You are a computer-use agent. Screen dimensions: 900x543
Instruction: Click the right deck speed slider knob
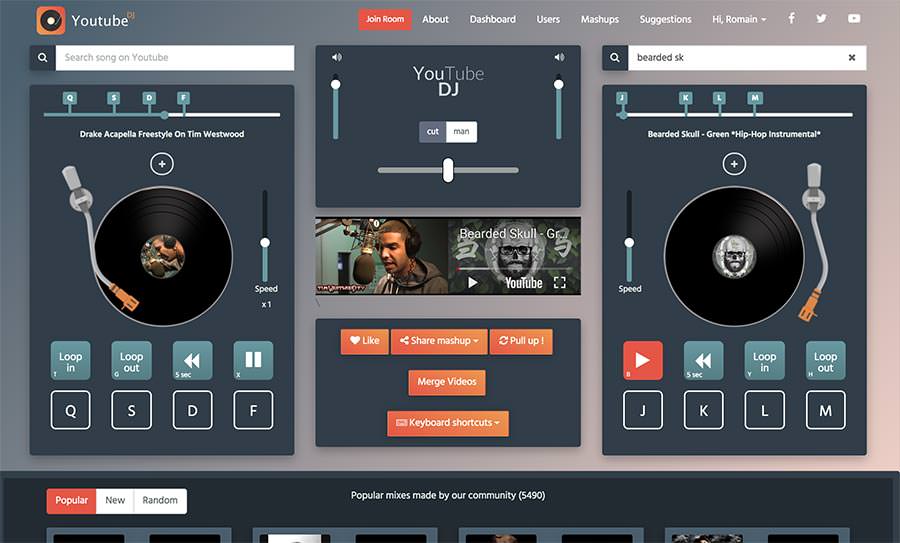click(x=630, y=243)
